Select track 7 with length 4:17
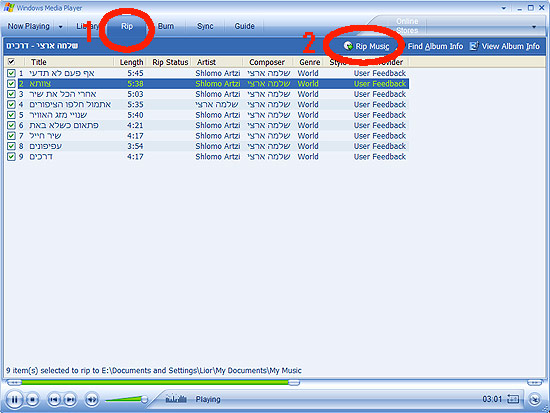The height and width of the screenshot is (413, 550). 213,136
